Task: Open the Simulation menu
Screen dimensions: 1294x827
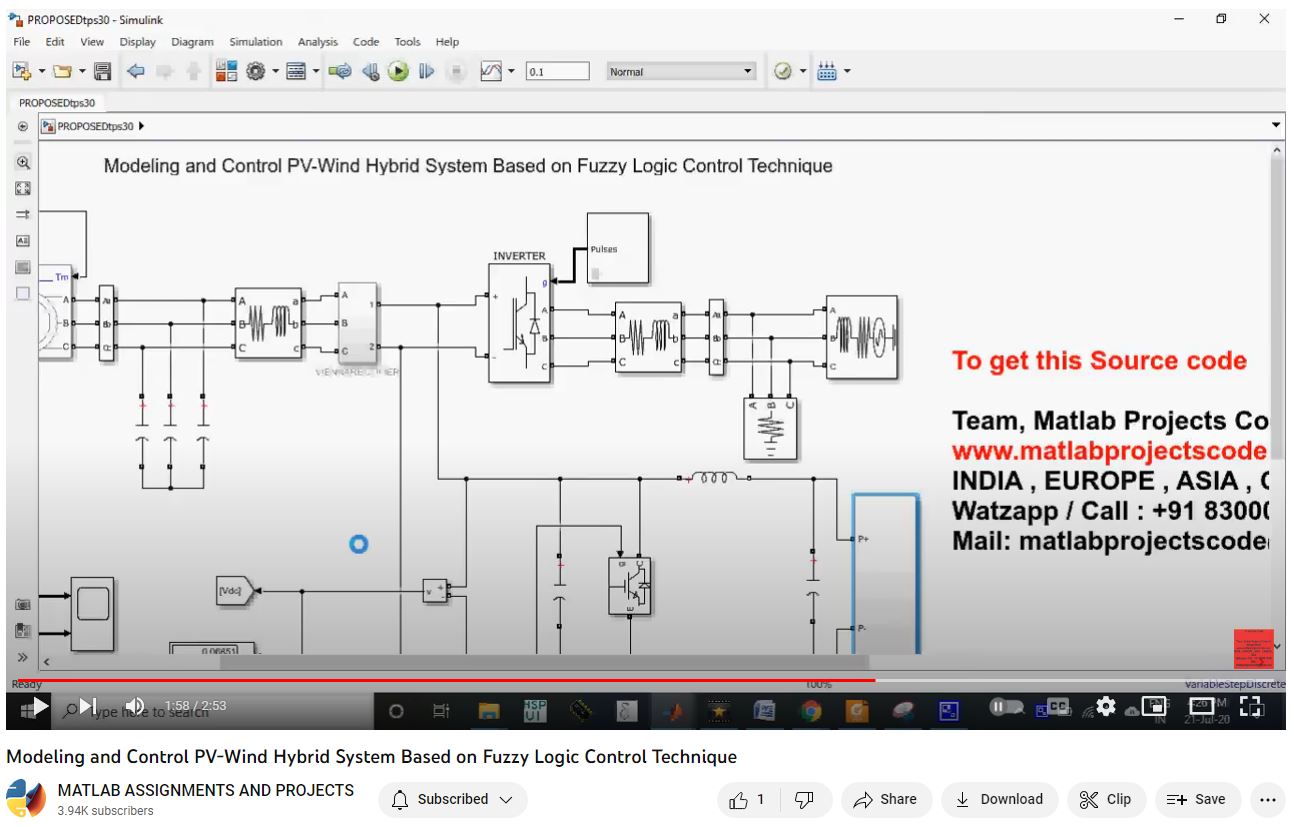Action: coord(255,42)
